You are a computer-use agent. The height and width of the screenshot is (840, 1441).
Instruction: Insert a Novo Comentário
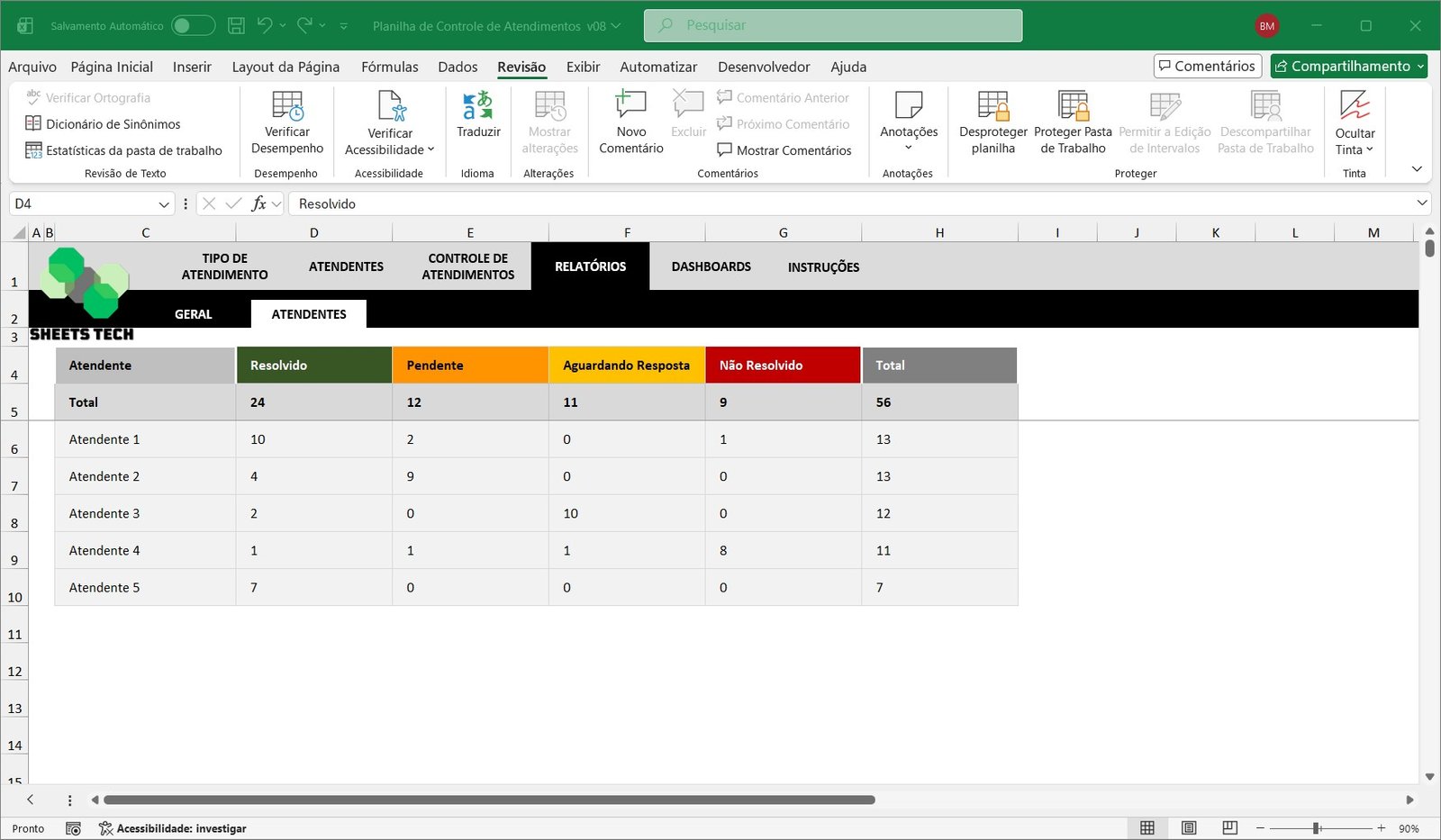[630, 107]
